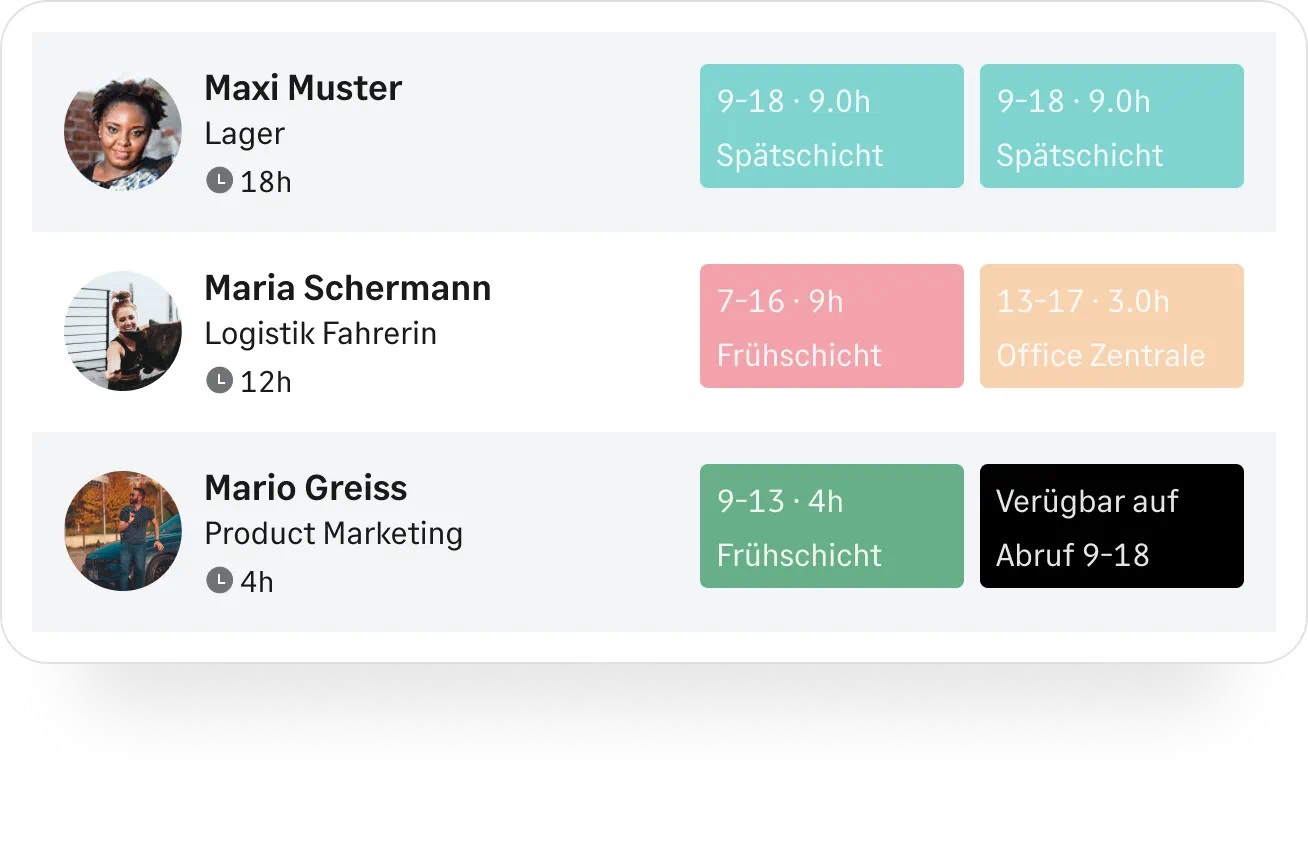Open the pink Frühschicht 7-16 shift
Viewport: 1308px width, 848px height.
pyautogui.click(x=832, y=326)
